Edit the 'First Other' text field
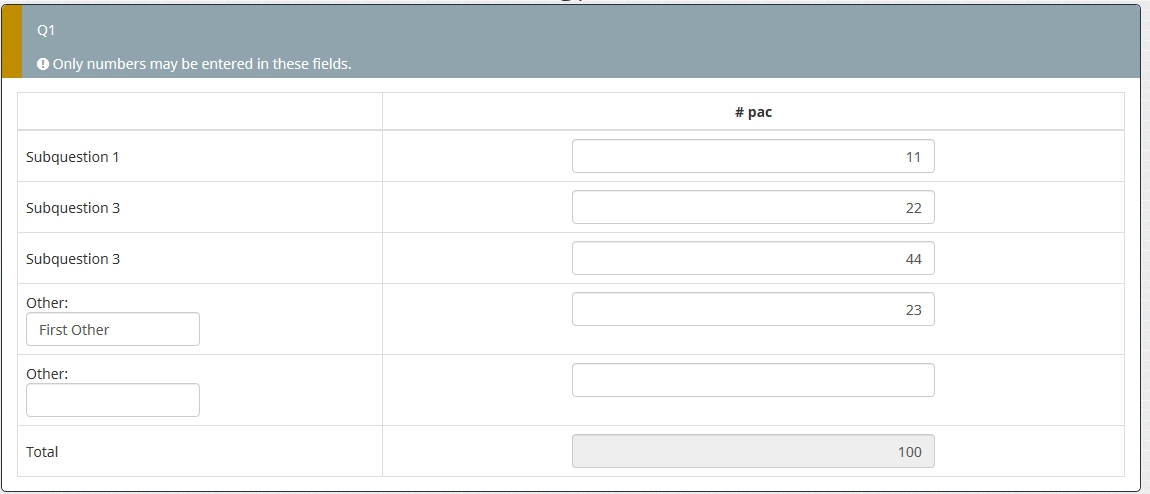 (113, 330)
